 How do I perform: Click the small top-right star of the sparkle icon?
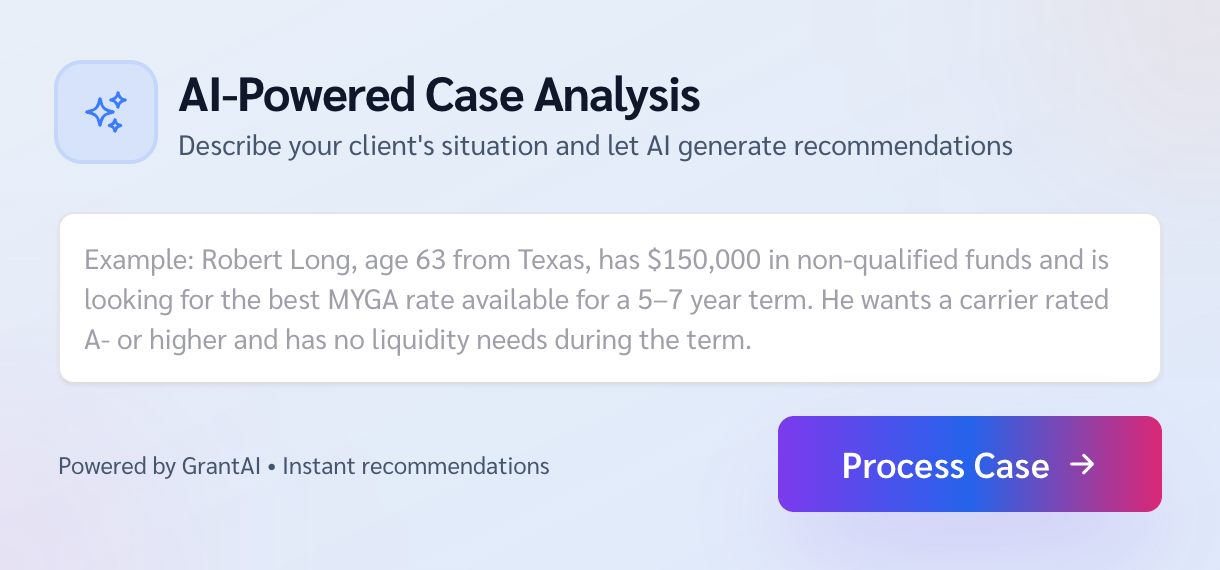(x=119, y=99)
